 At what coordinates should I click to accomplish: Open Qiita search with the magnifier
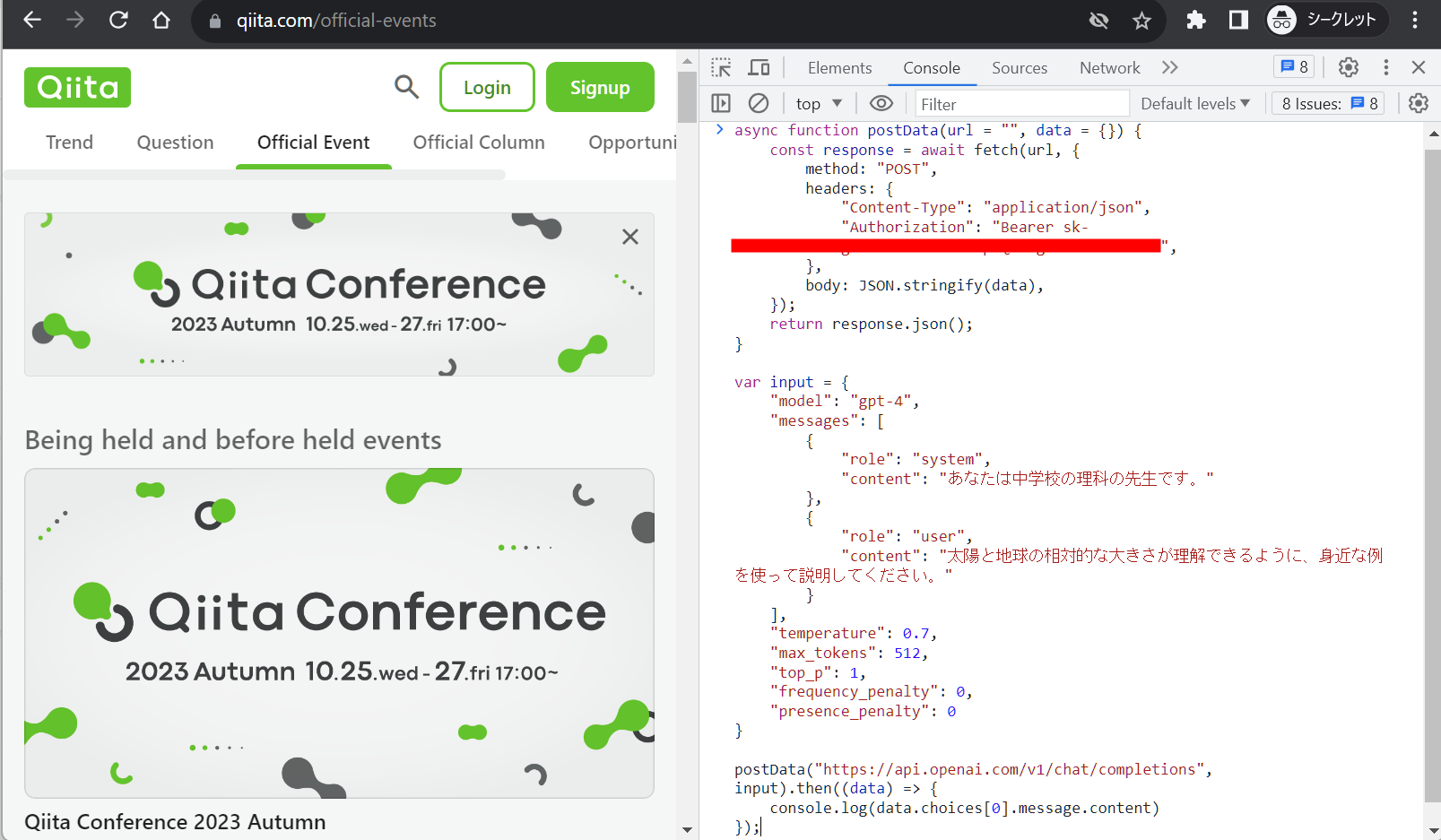(407, 87)
